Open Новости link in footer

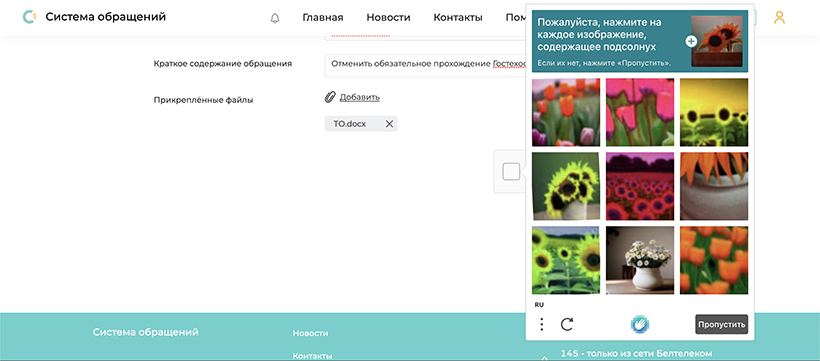pyautogui.click(x=311, y=333)
